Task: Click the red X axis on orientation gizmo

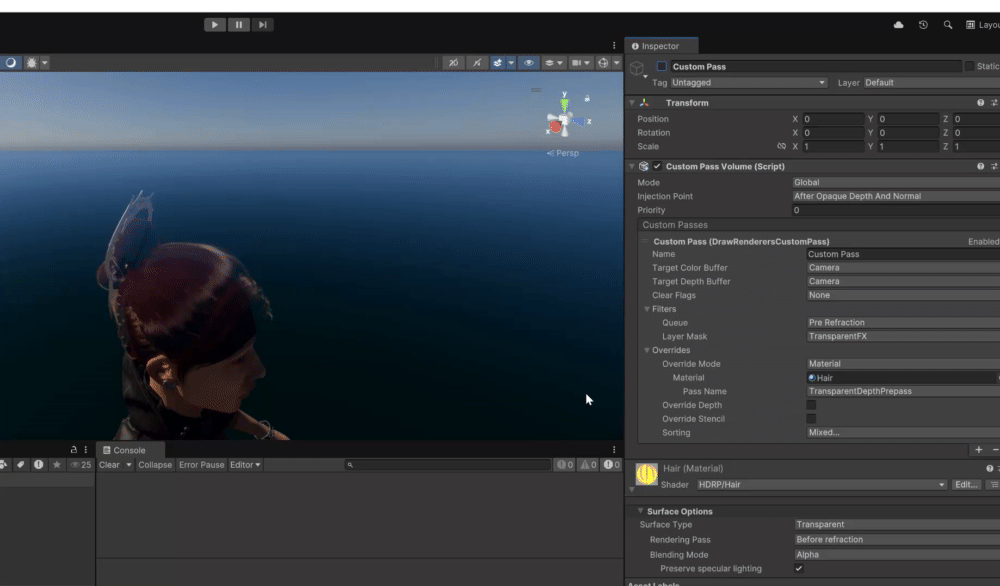Action: (x=555, y=128)
